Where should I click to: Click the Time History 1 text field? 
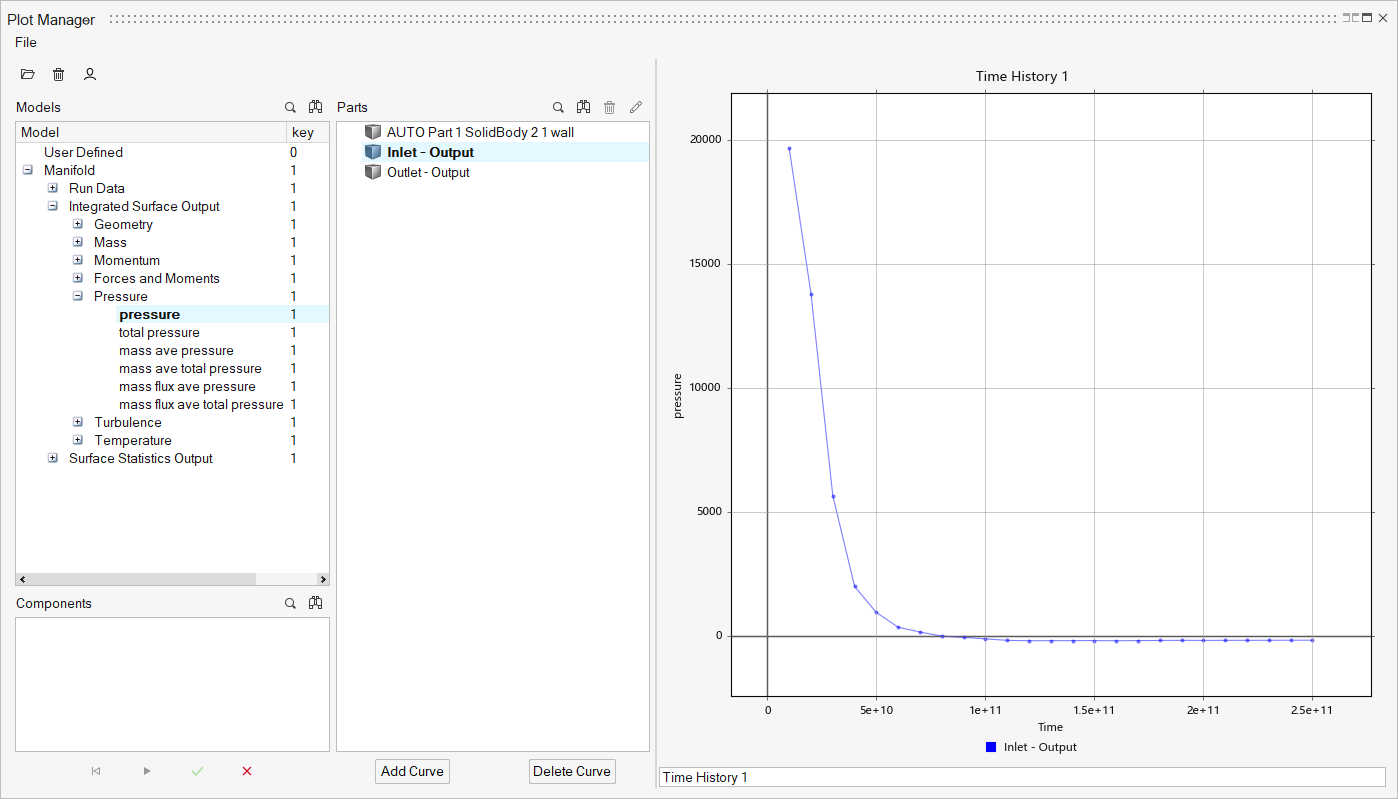[1021, 777]
